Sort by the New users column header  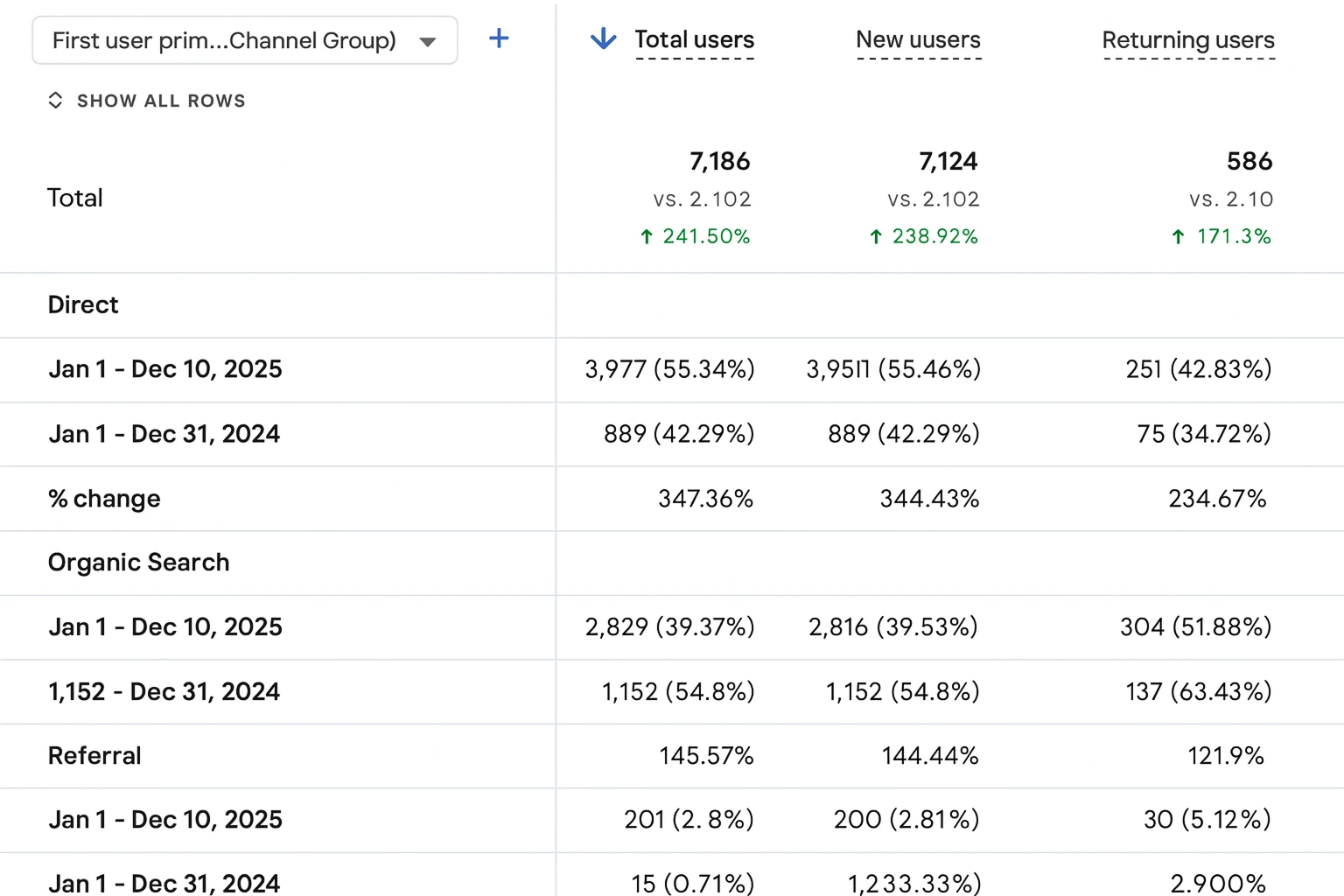coord(919,40)
